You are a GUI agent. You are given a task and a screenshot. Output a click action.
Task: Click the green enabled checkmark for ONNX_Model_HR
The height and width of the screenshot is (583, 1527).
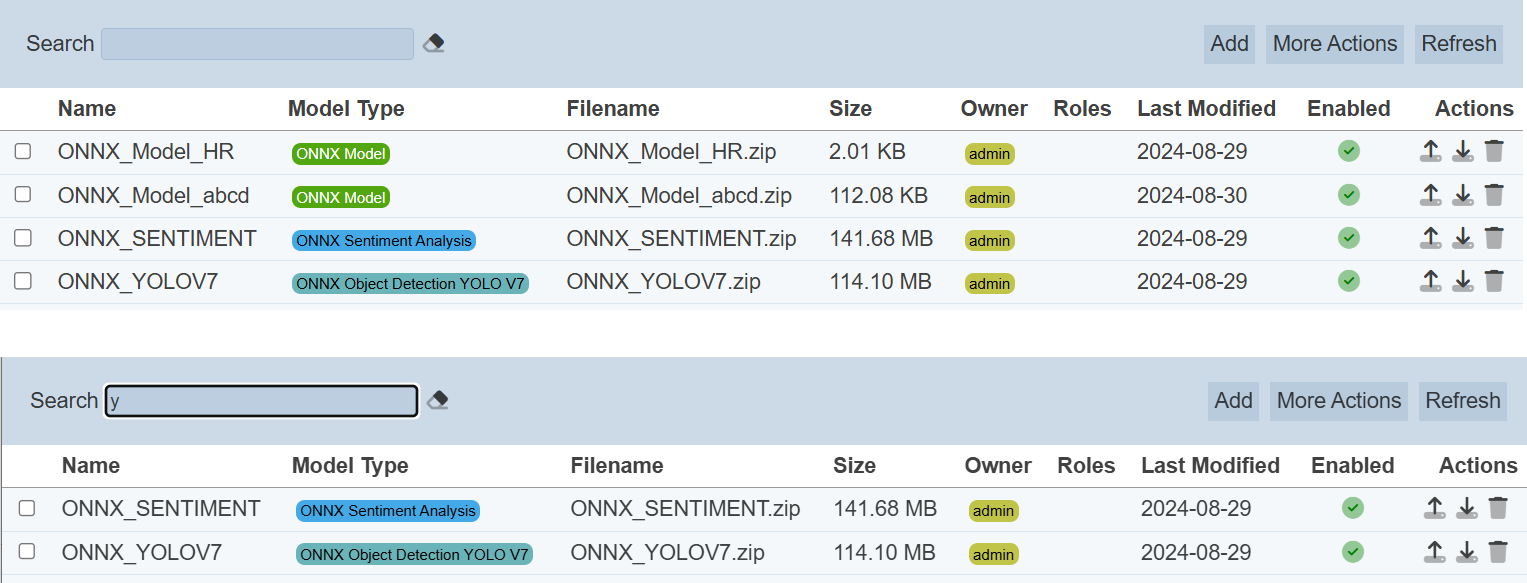(1349, 152)
